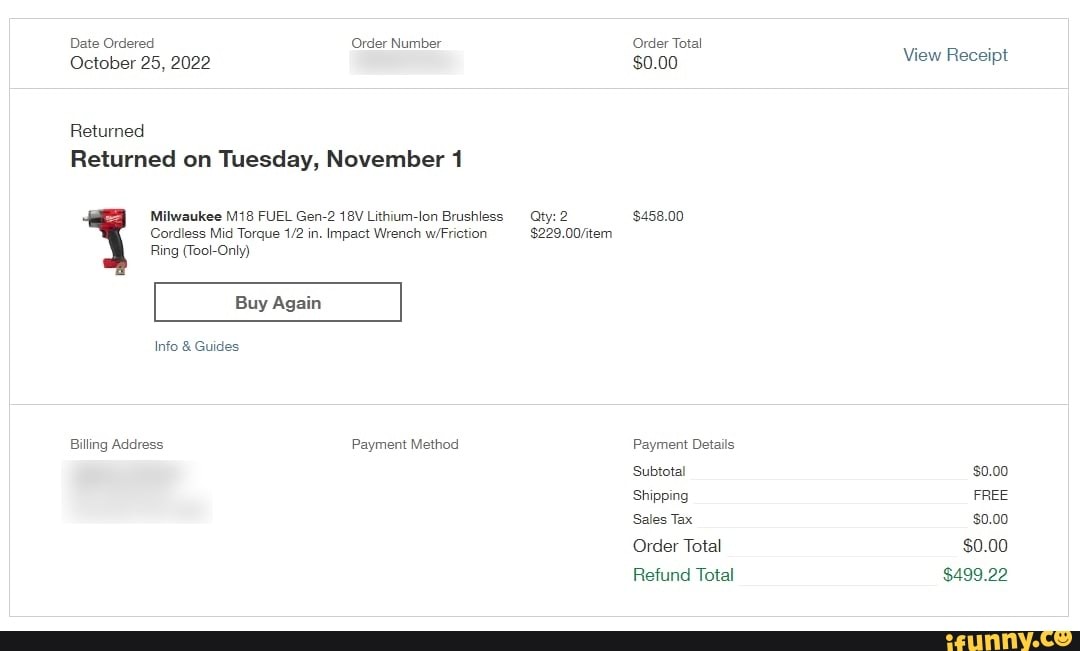Click the $229.00/item unit price
1080x651 pixels.
(571, 233)
